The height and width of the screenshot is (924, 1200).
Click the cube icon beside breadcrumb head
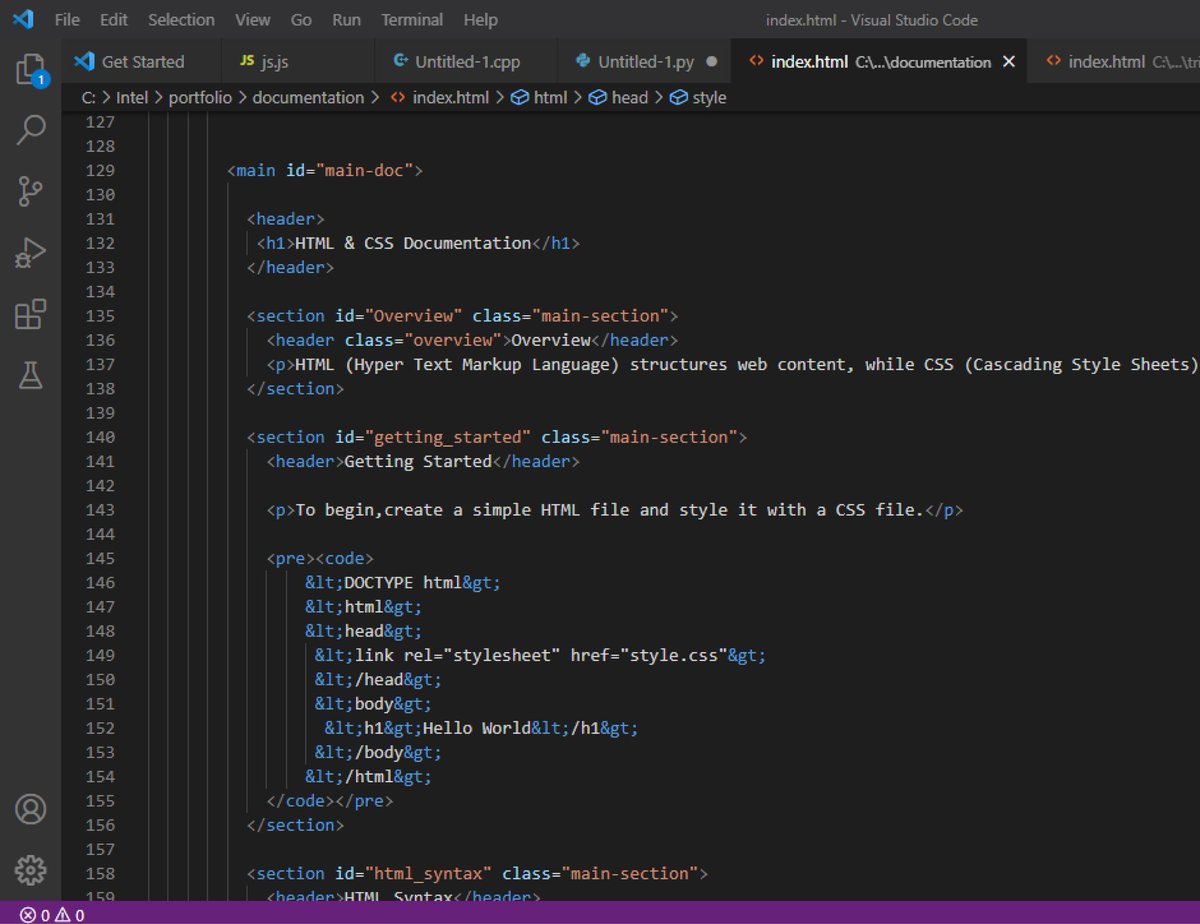(x=598, y=97)
